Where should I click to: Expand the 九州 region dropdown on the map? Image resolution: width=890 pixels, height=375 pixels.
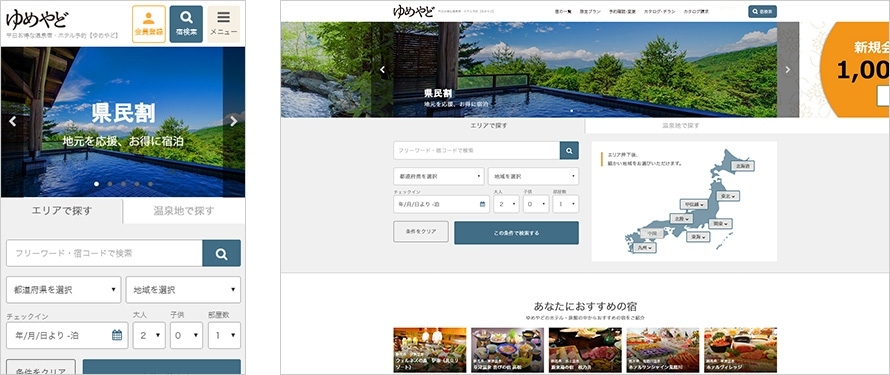(645, 248)
